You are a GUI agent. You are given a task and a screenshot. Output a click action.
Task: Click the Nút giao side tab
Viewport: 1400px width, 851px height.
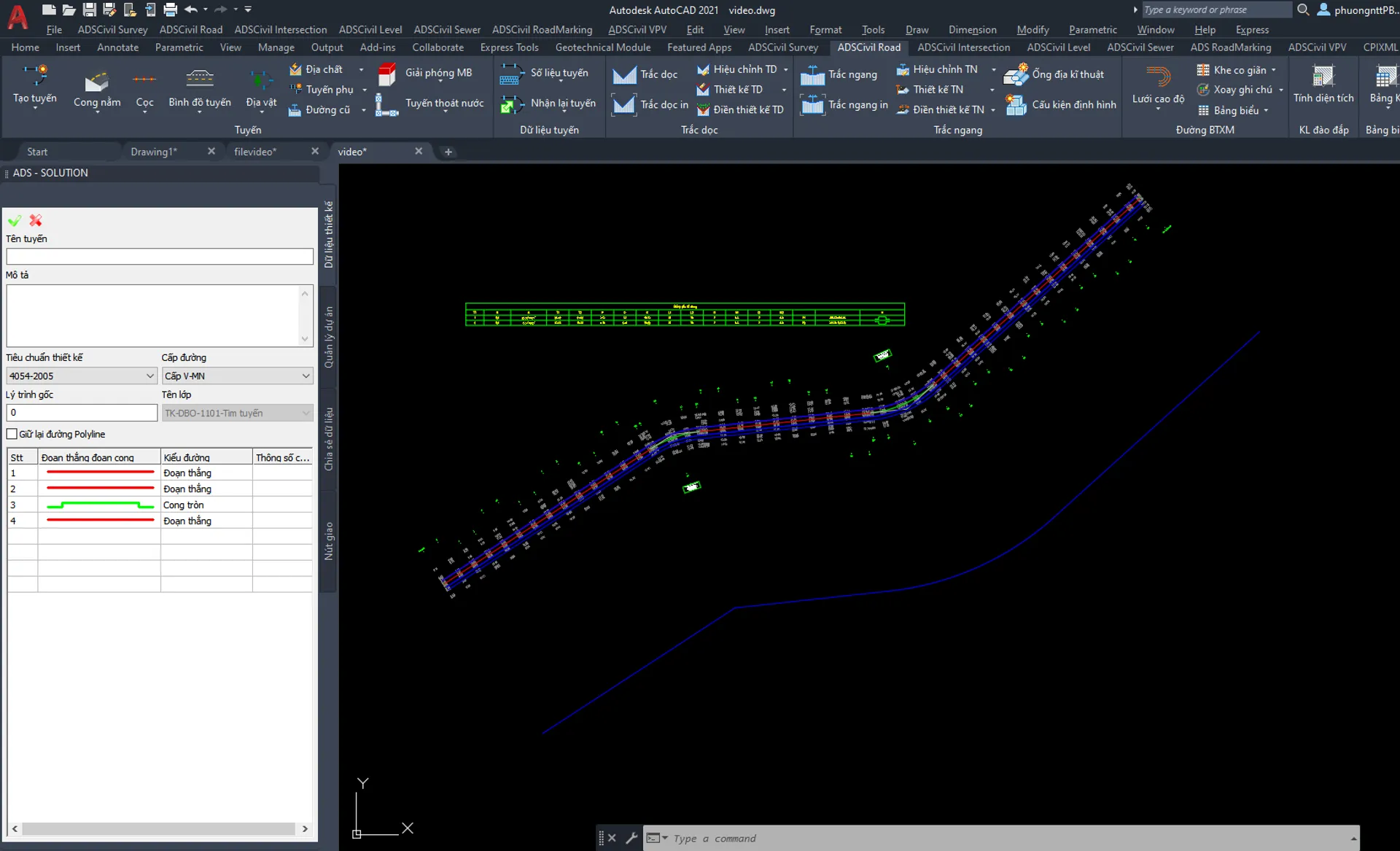click(x=328, y=540)
